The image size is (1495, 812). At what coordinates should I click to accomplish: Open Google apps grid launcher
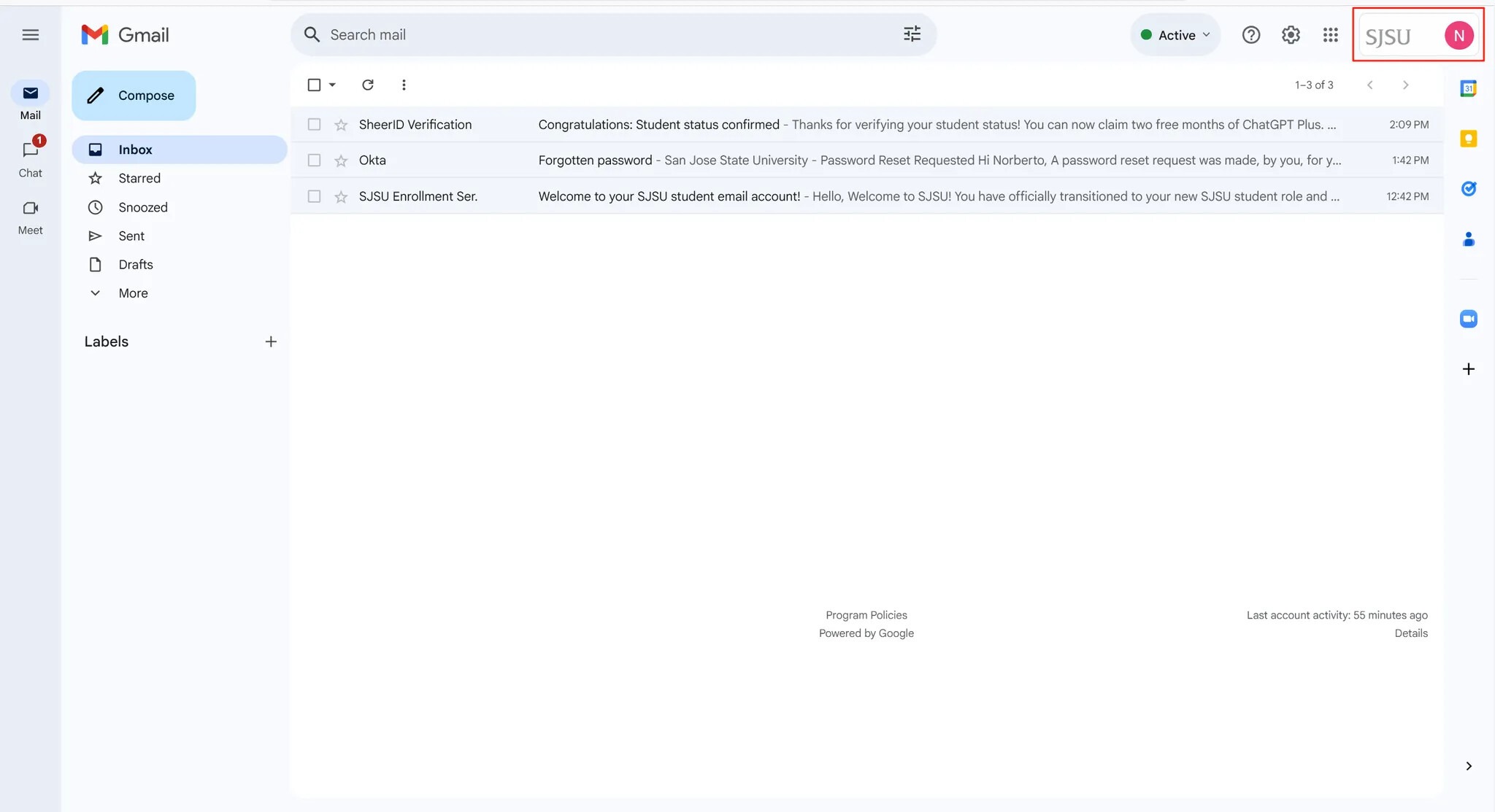tap(1330, 35)
